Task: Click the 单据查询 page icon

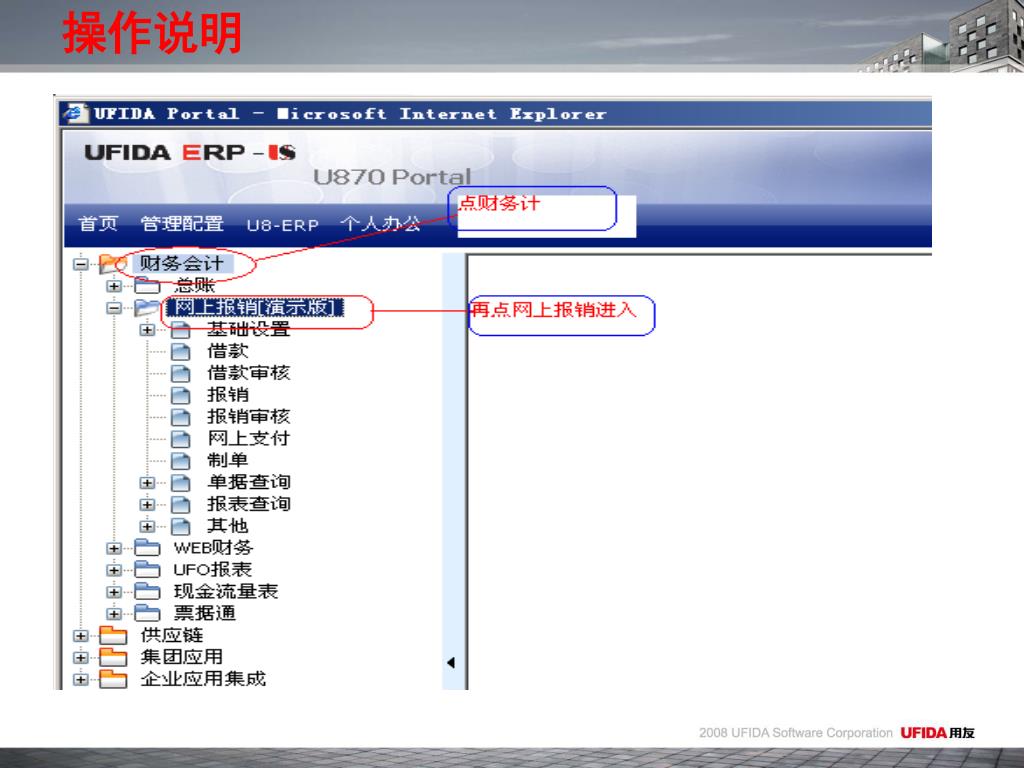Action: coord(180,483)
